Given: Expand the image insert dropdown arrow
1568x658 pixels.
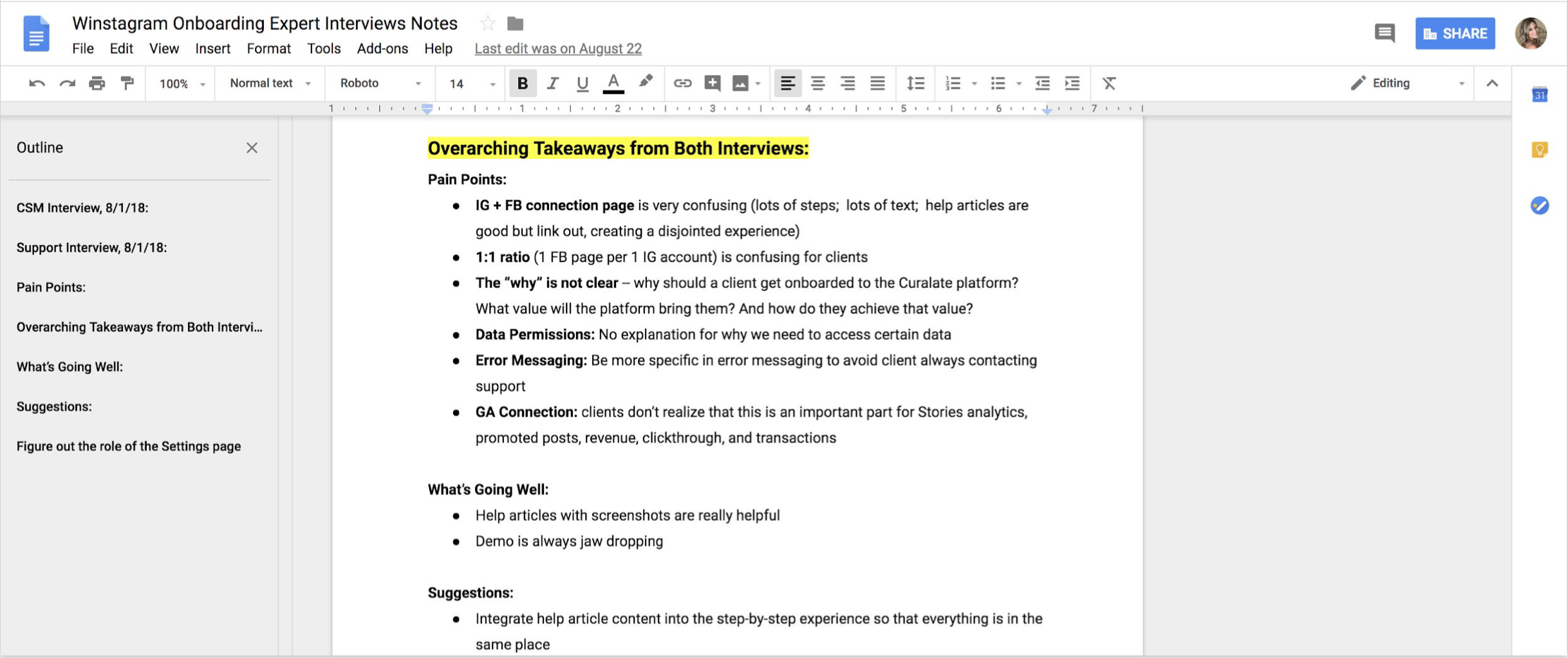Looking at the screenshot, I should pyautogui.click(x=758, y=84).
